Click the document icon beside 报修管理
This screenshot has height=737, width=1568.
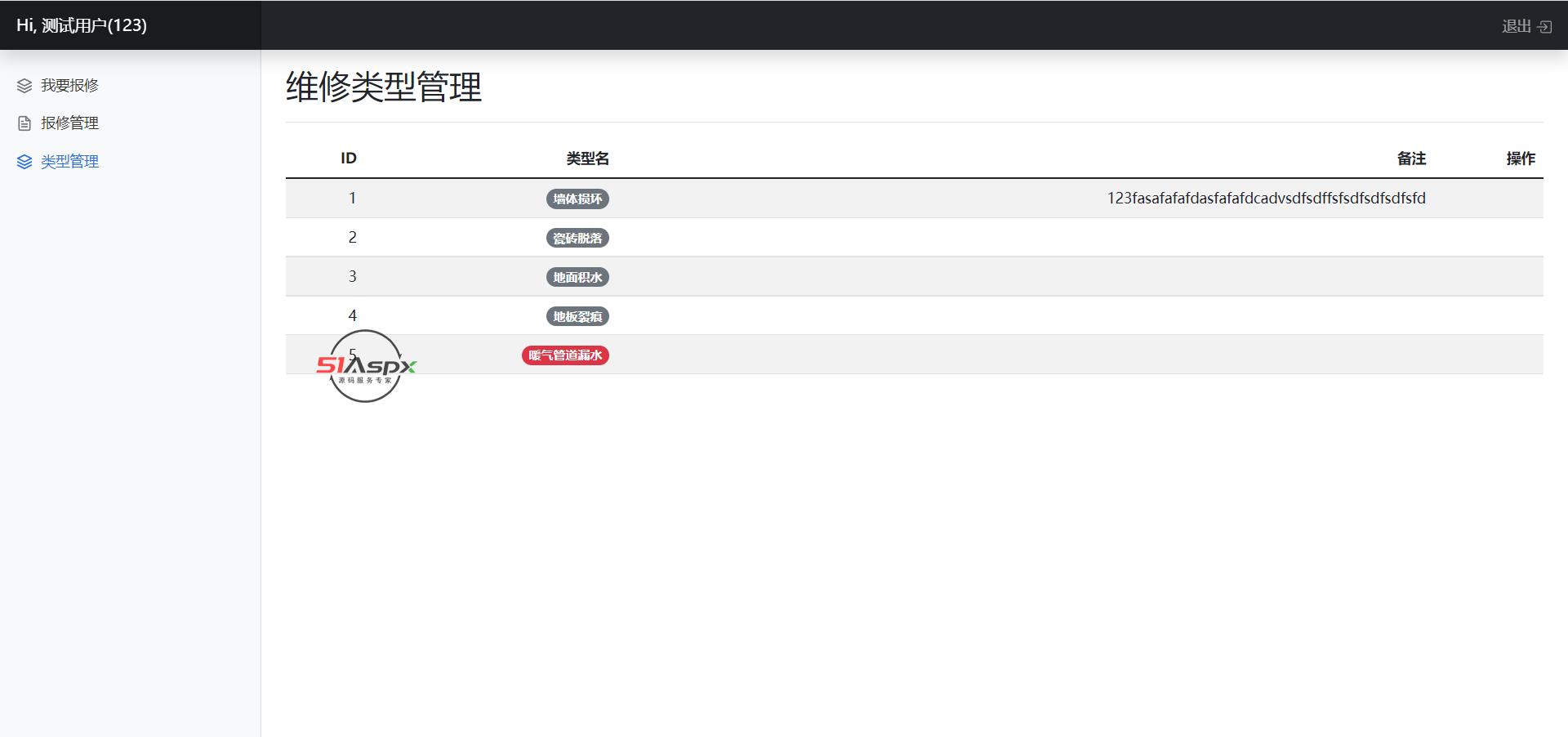(x=24, y=123)
